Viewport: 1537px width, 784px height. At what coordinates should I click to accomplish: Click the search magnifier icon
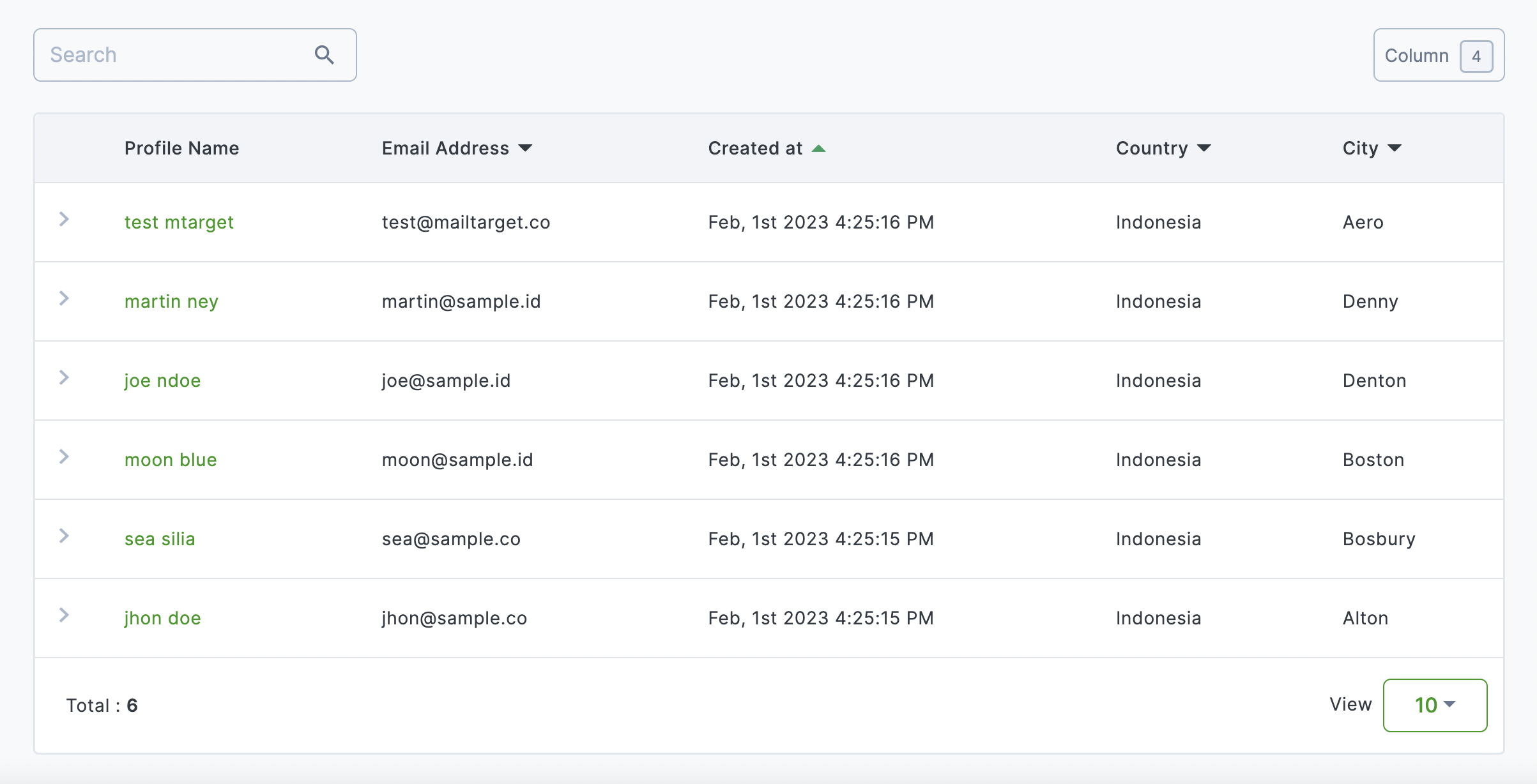pyautogui.click(x=325, y=55)
